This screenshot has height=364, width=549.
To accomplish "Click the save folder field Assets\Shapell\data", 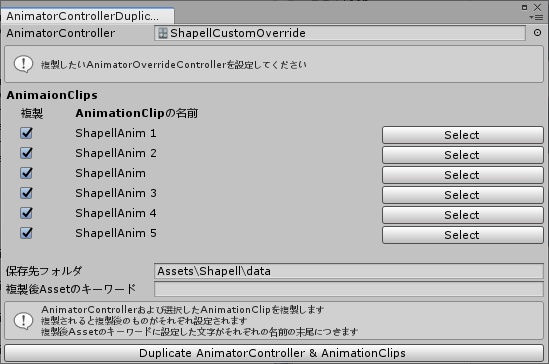I will tap(349, 271).
